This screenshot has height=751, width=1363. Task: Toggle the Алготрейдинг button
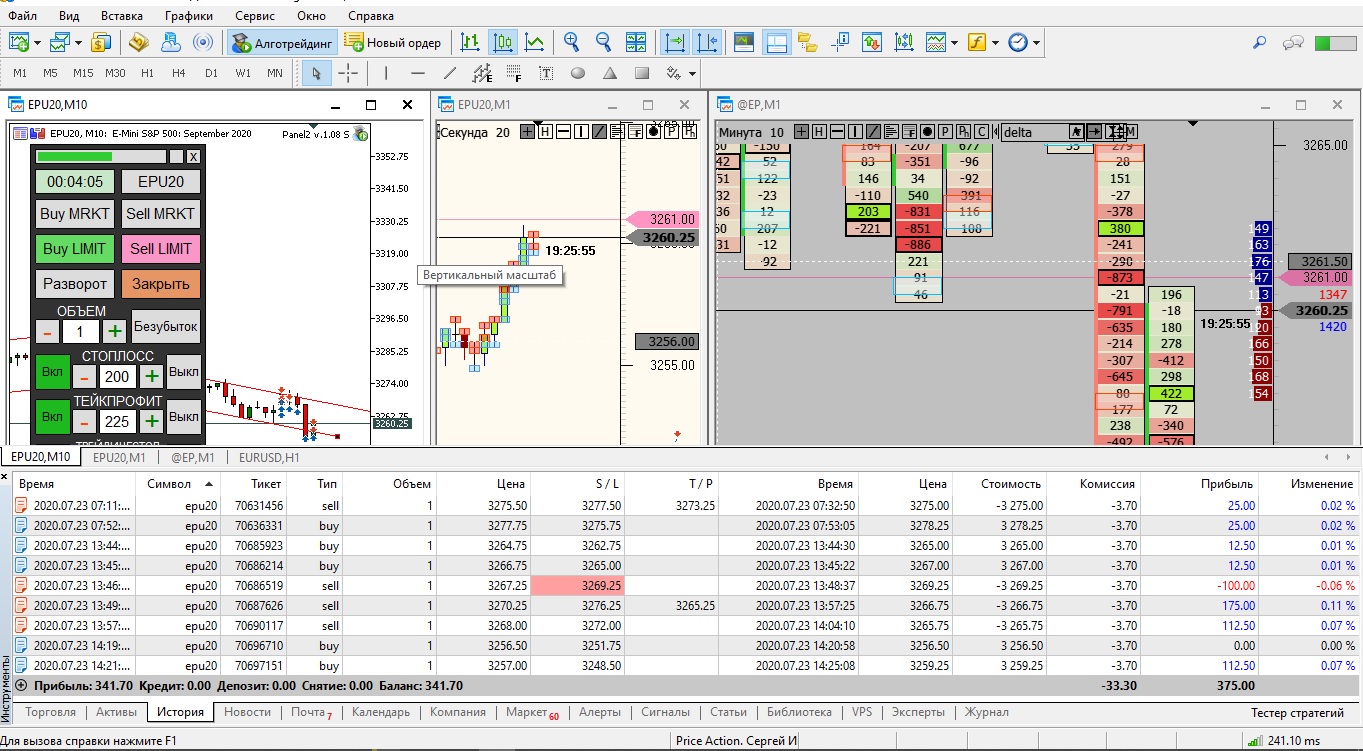[281, 42]
